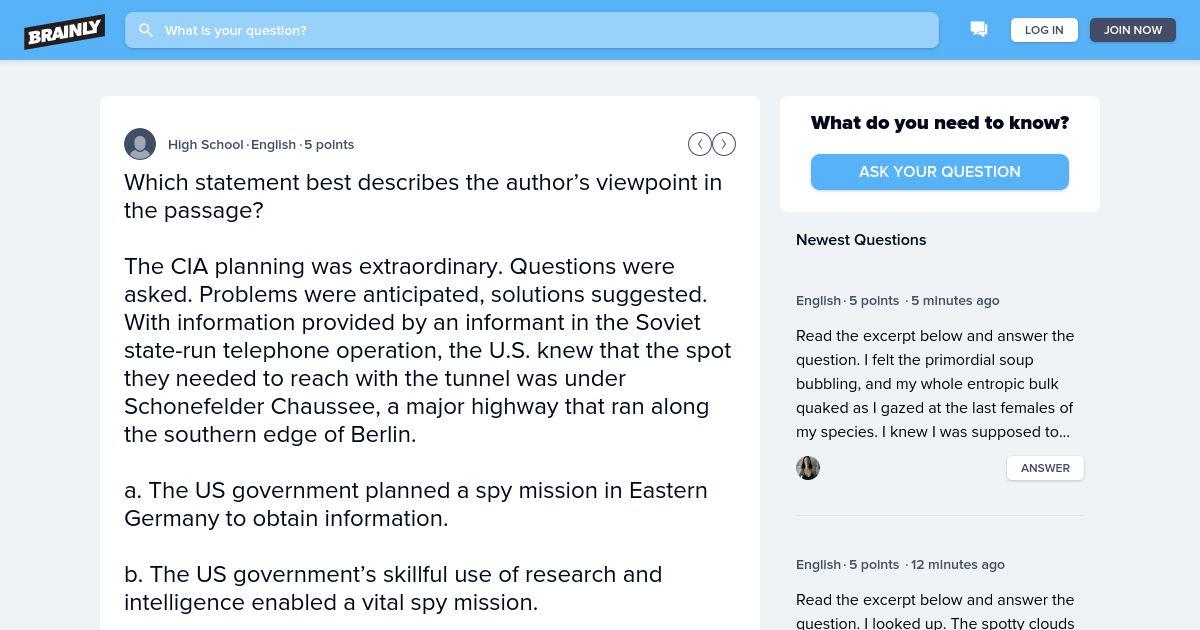Open the newest question asker's avatar
The width and height of the screenshot is (1200, 630).
(808, 468)
